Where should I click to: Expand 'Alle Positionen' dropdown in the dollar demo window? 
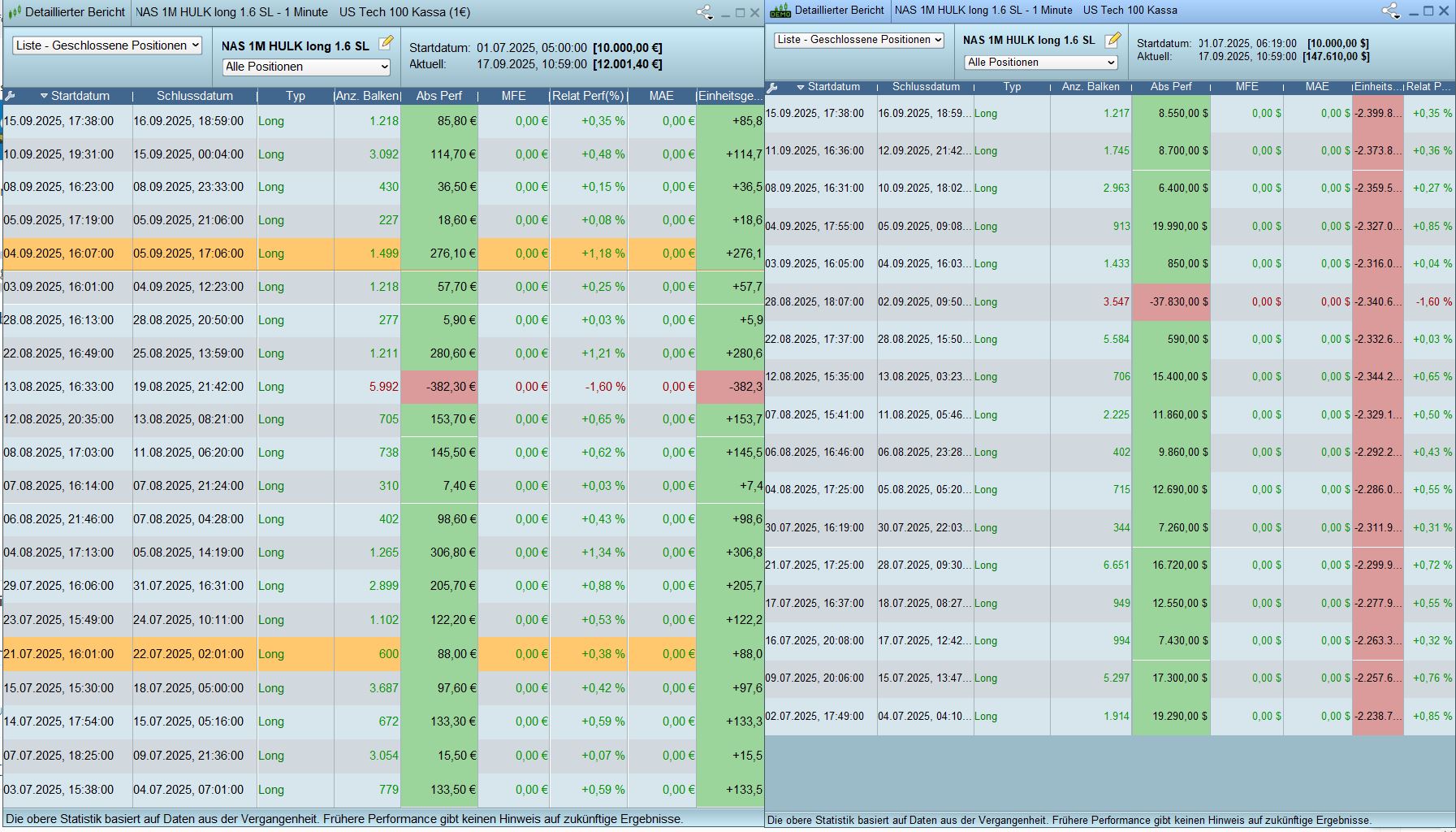point(1041,63)
